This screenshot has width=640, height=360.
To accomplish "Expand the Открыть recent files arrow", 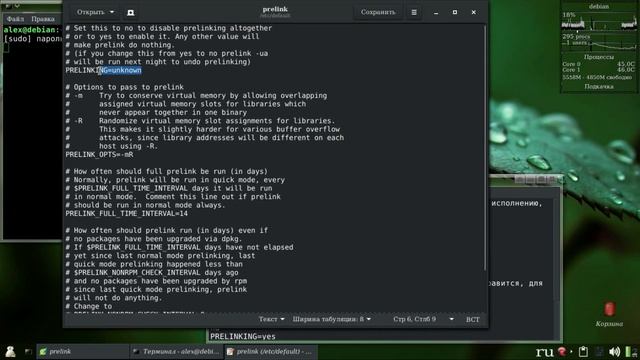I will 112,13.
